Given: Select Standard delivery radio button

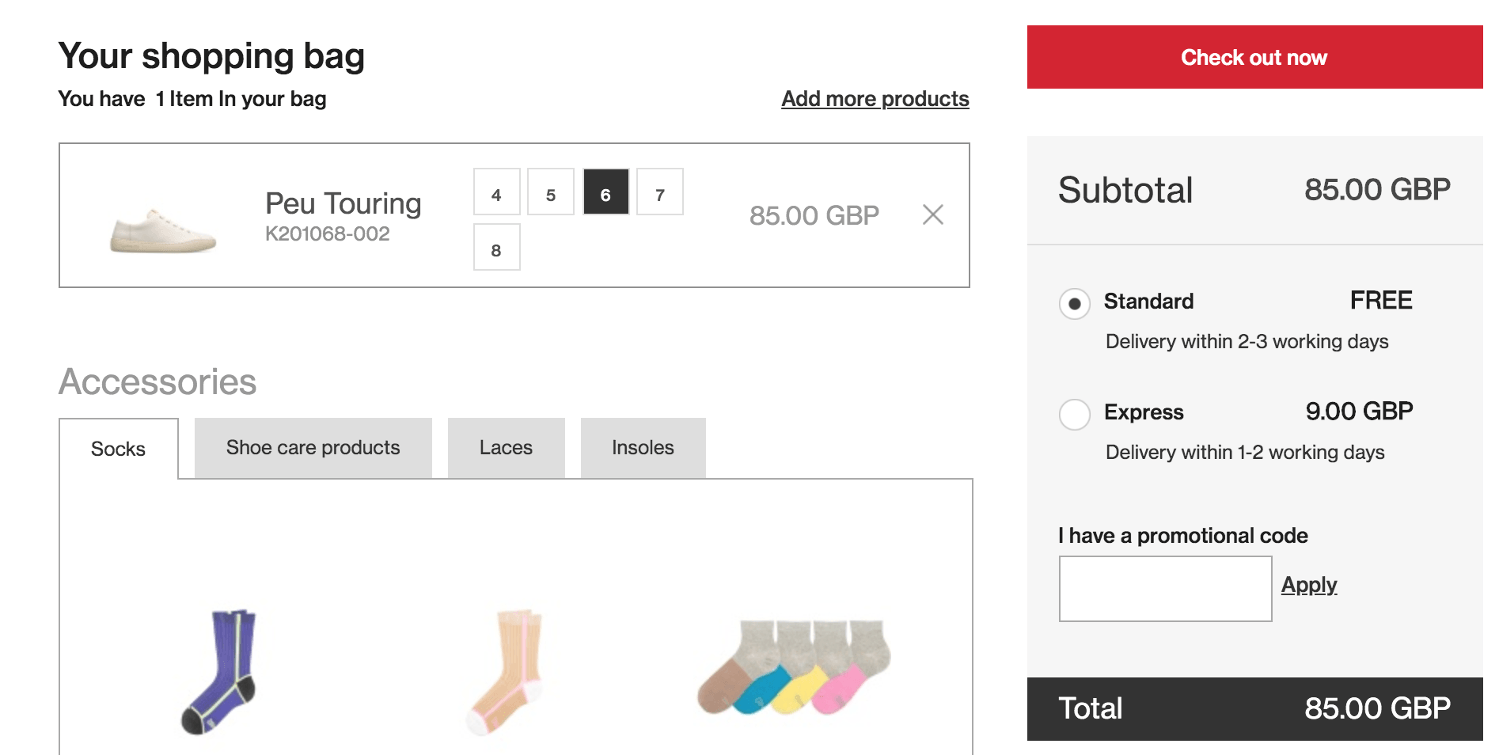Looking at the screenshot, I should [x=1074, y=303].
